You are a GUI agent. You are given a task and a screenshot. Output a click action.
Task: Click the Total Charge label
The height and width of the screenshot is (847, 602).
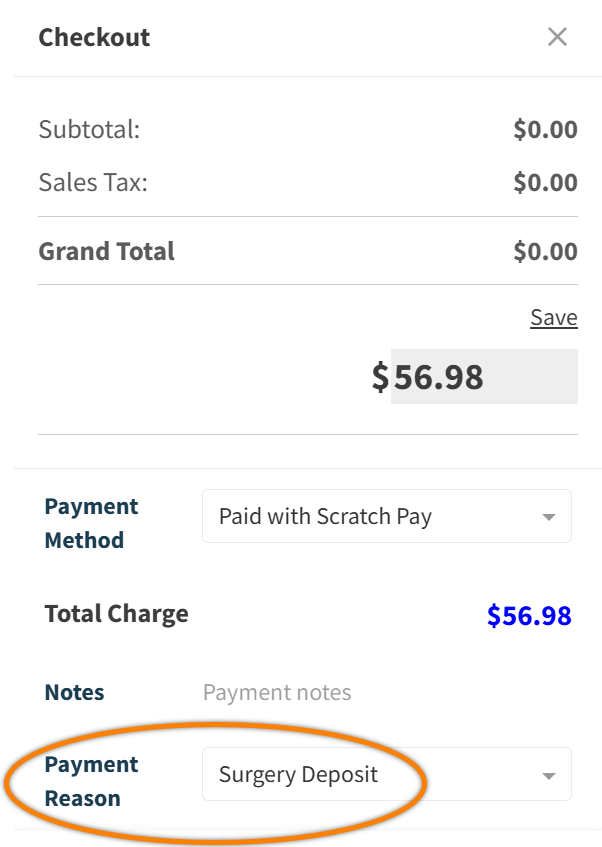pyautogui.click(x=115, y=613)
